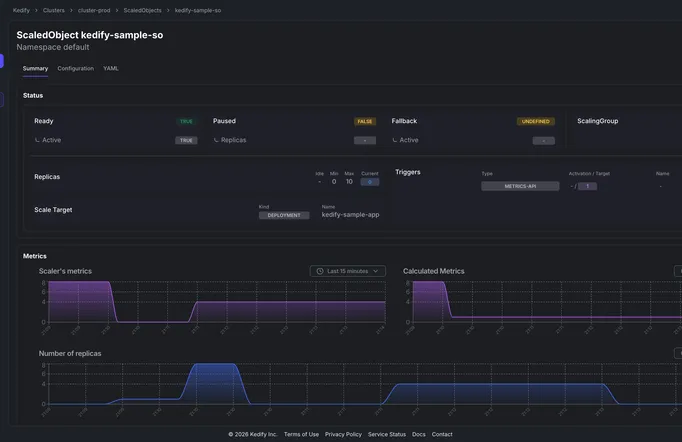
Task: Click the Ready TRUE status badge
Action: pyautogui.click(x=186, y=121)
